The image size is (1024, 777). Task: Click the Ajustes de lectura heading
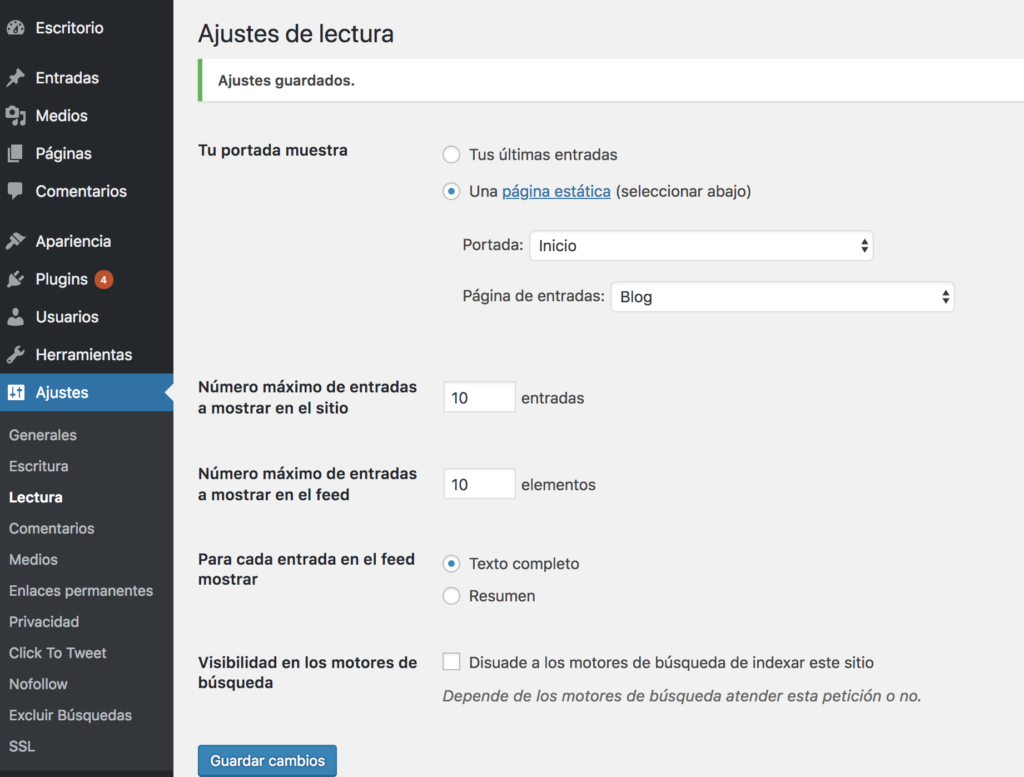coord(296,34)
